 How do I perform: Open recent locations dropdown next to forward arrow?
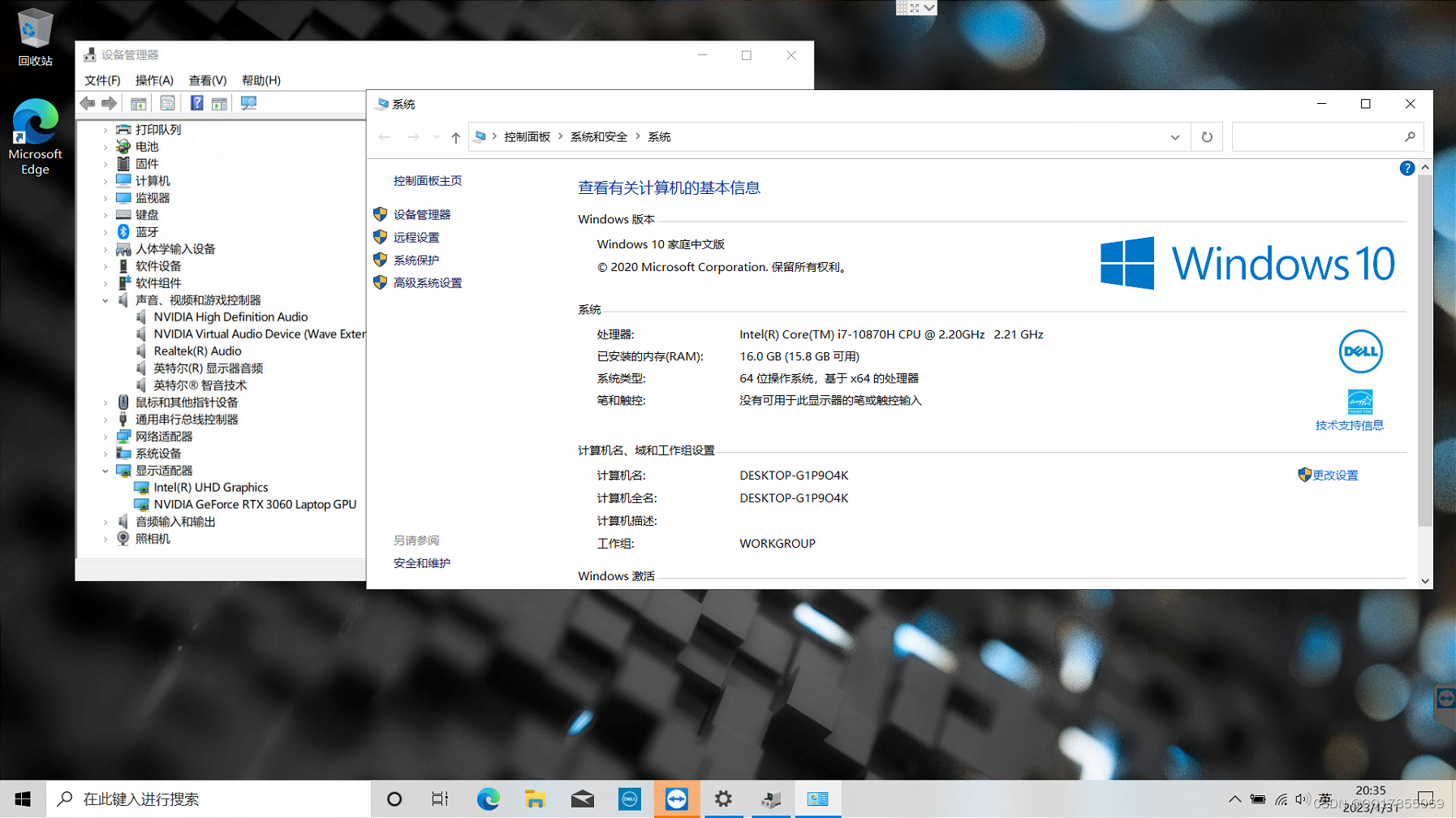437,137
